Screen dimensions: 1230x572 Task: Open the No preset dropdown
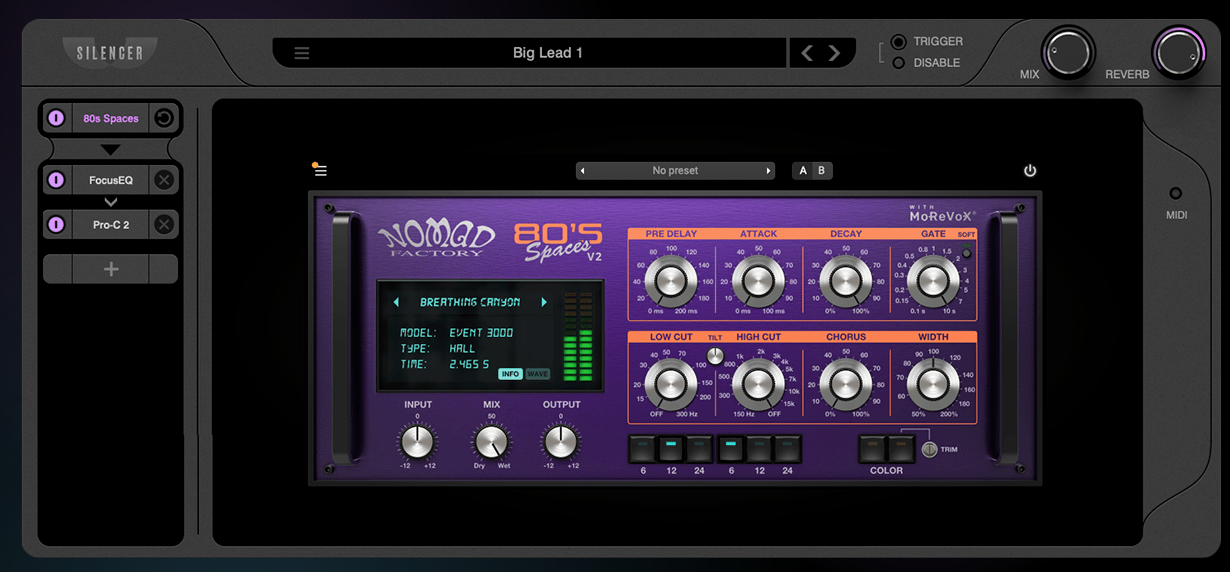click(675, 171)
